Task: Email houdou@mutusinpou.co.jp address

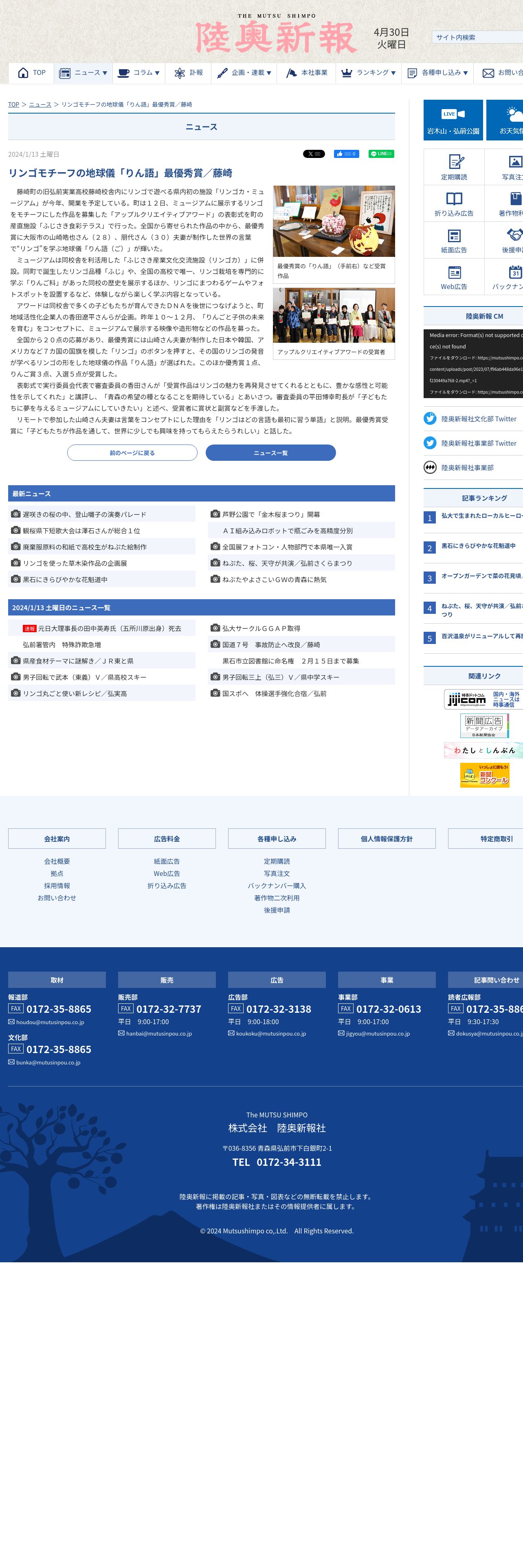Action: tap(50, 1023)
